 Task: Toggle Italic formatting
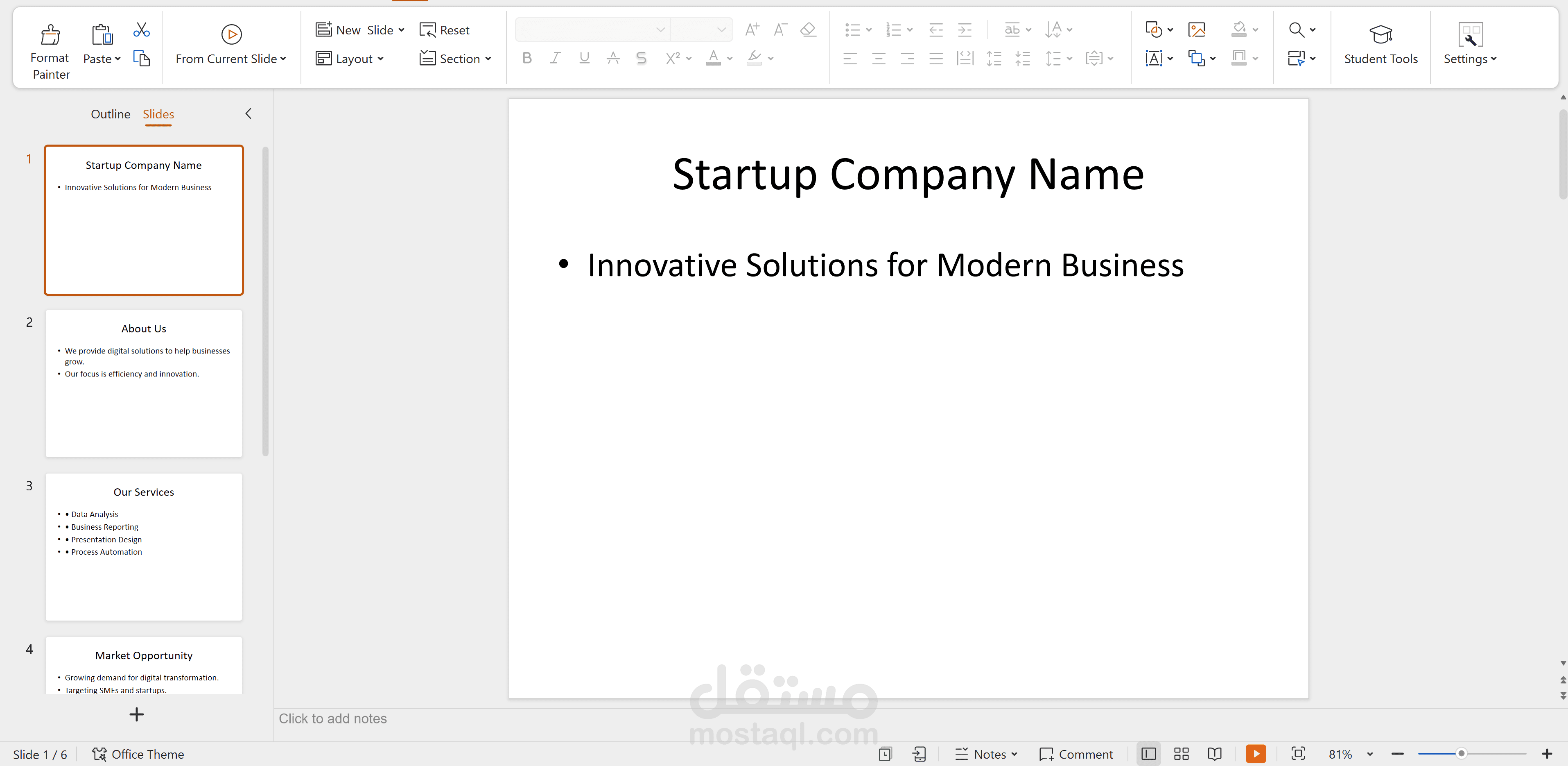click(555, 59)
